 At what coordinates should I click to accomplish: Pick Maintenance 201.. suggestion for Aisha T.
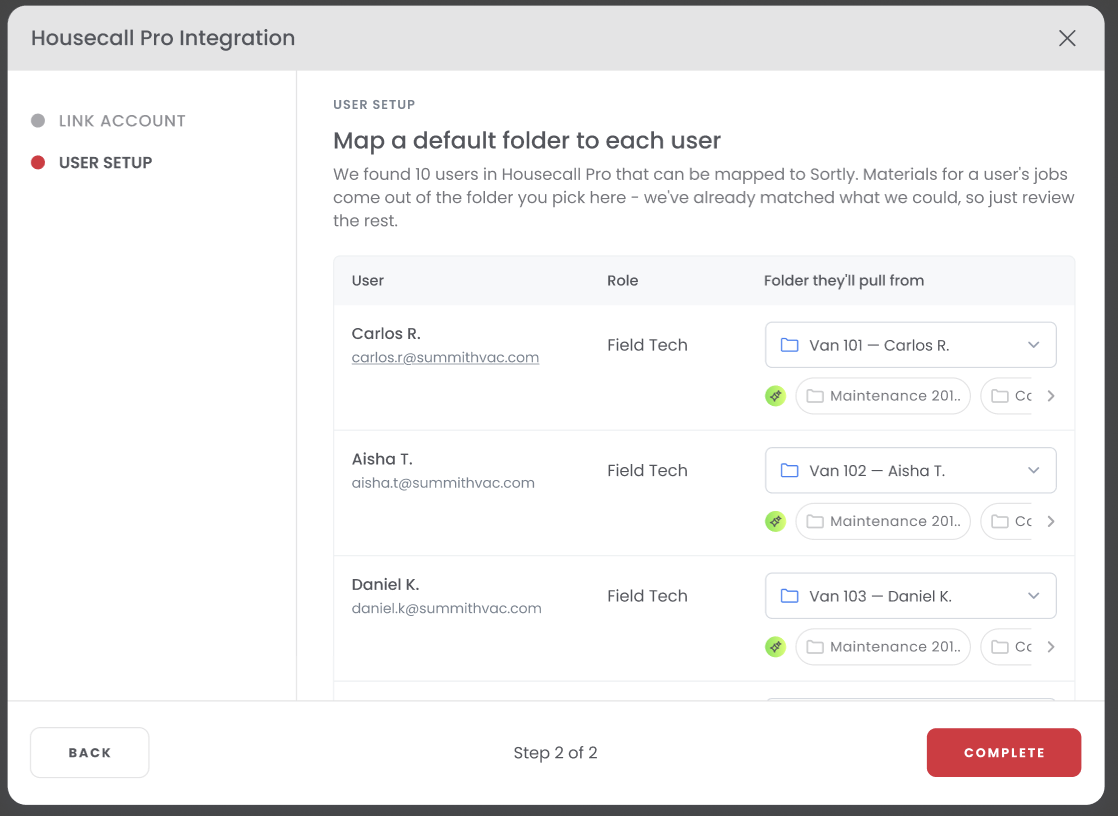[883, 521]
